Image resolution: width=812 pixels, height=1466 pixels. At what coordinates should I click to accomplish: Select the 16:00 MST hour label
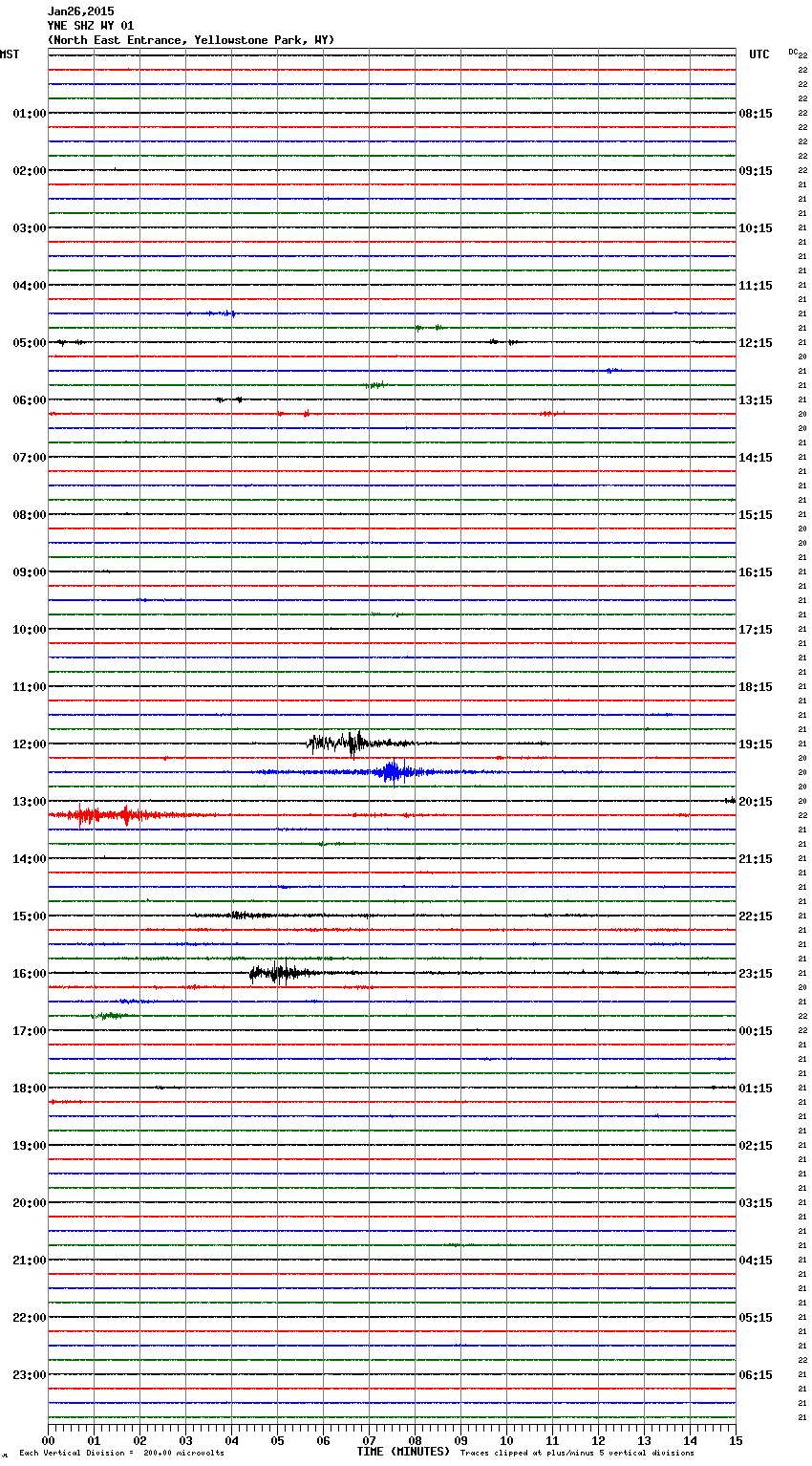(x=30, y=974)
